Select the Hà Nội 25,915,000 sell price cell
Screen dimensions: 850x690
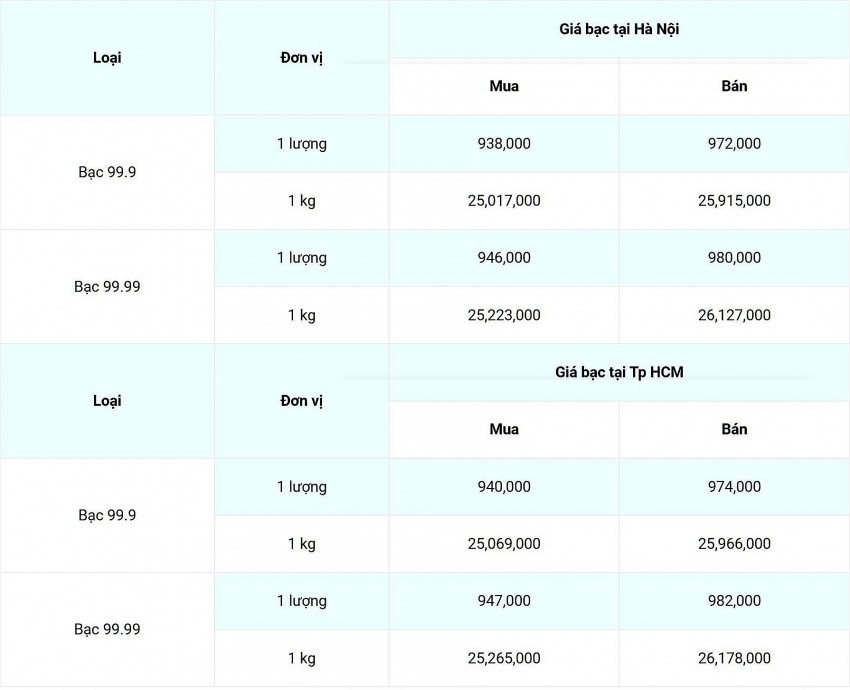click(734, 201)
